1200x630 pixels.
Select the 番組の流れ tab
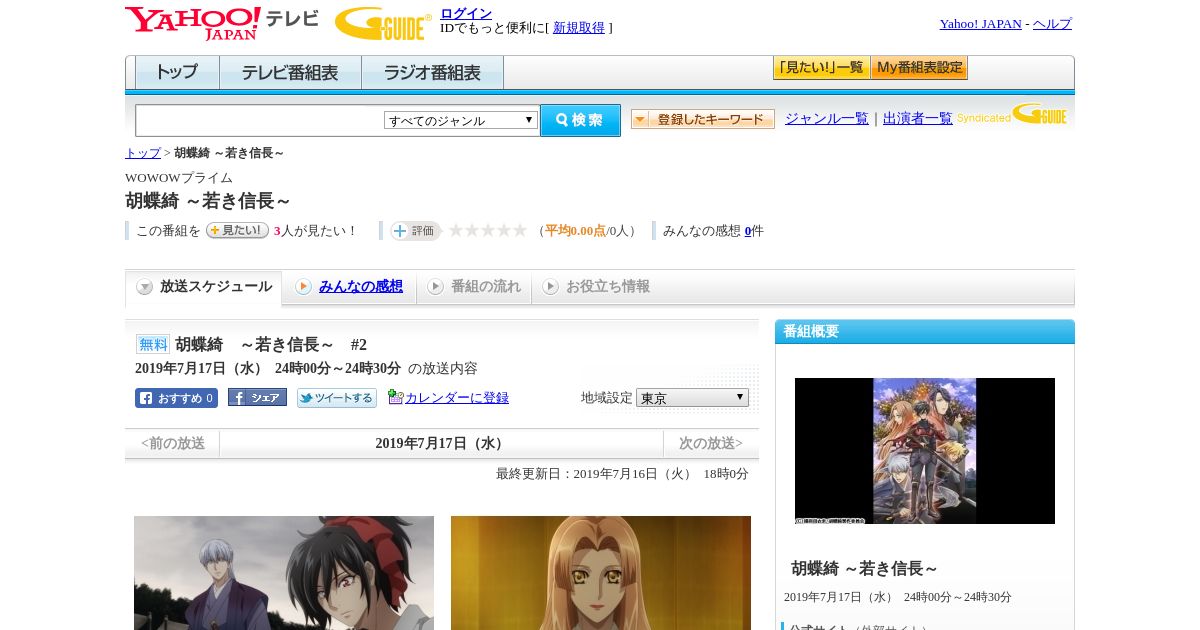[474, 287]
